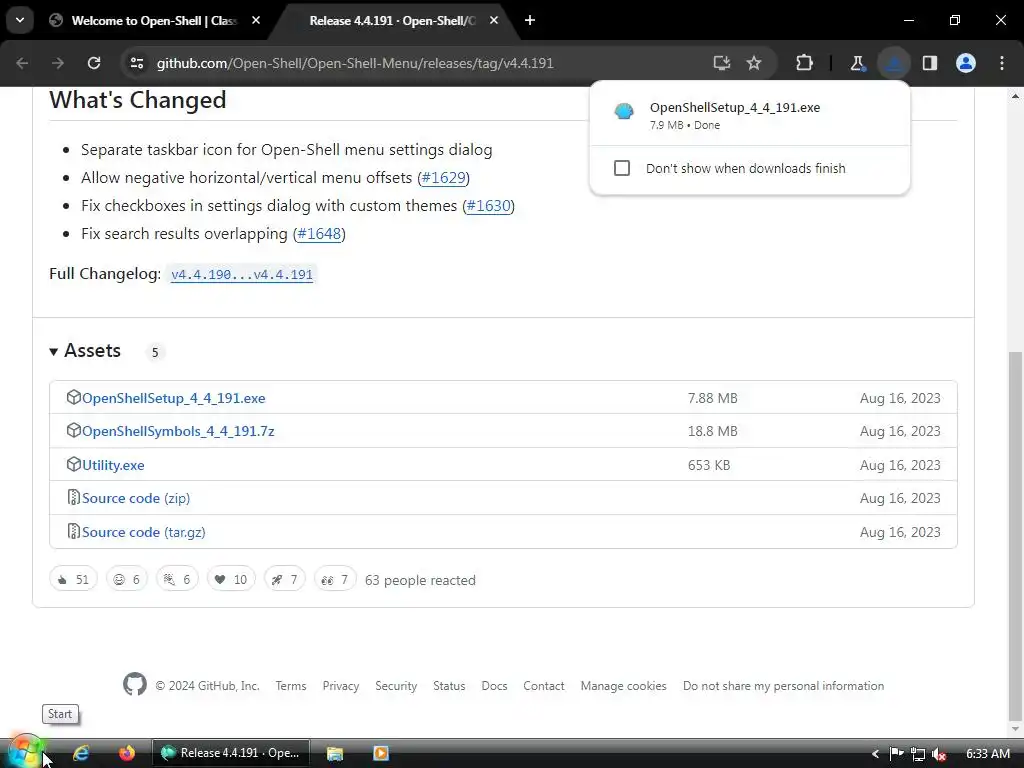Screen dimensions: 1024x768
Task: Open issue #1648 link
Action: click(319, 234)
